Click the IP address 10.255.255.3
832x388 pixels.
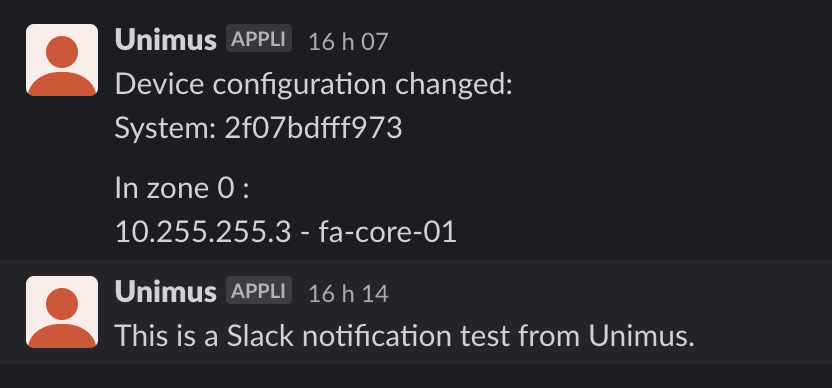tap(203, 232)
